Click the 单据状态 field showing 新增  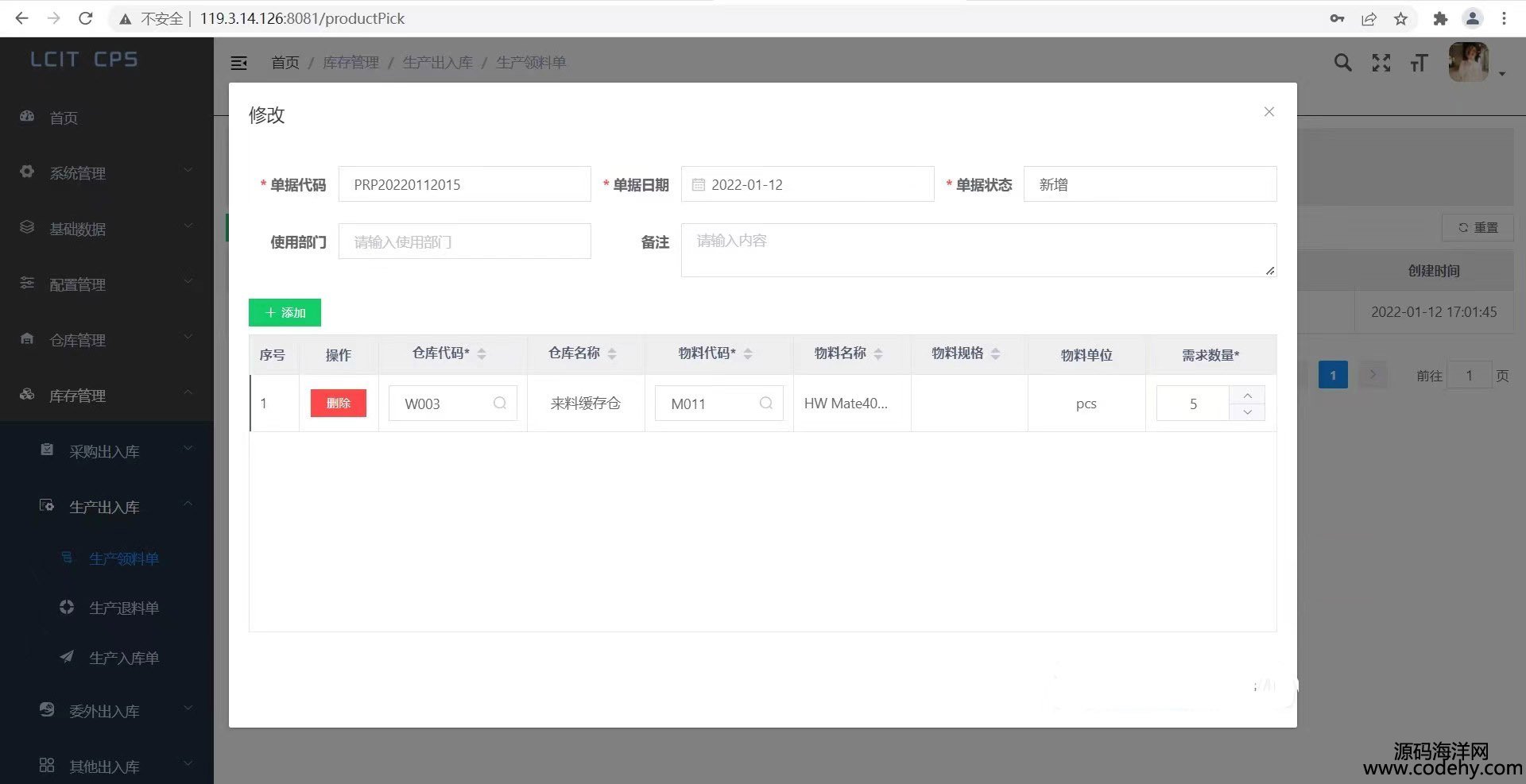[1150, 184]
